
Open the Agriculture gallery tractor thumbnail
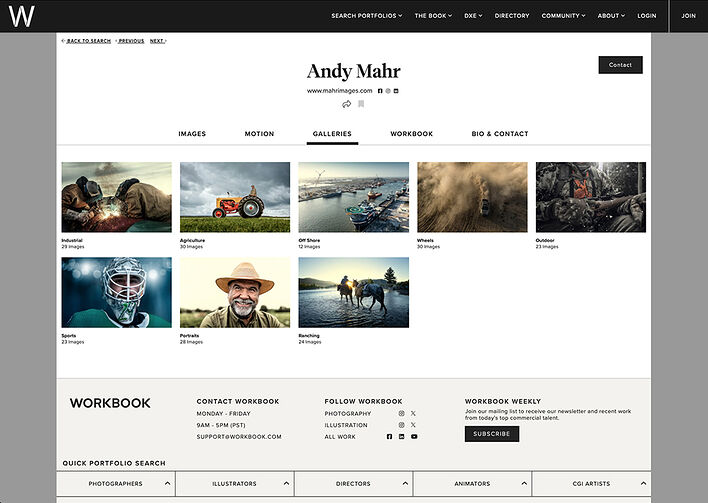click(x=235, y=197)
